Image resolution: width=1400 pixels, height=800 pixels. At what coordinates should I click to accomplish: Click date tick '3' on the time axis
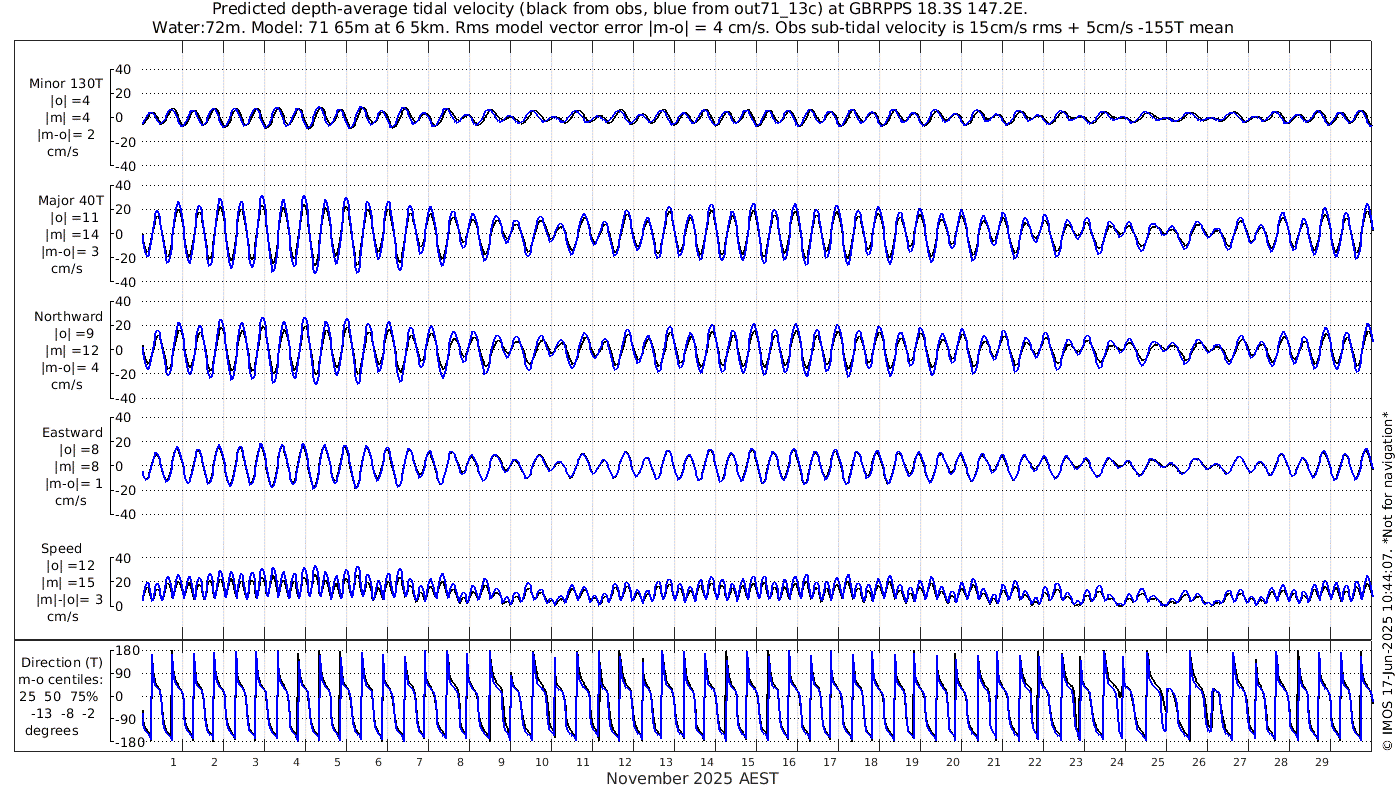[x=255, y=762]
